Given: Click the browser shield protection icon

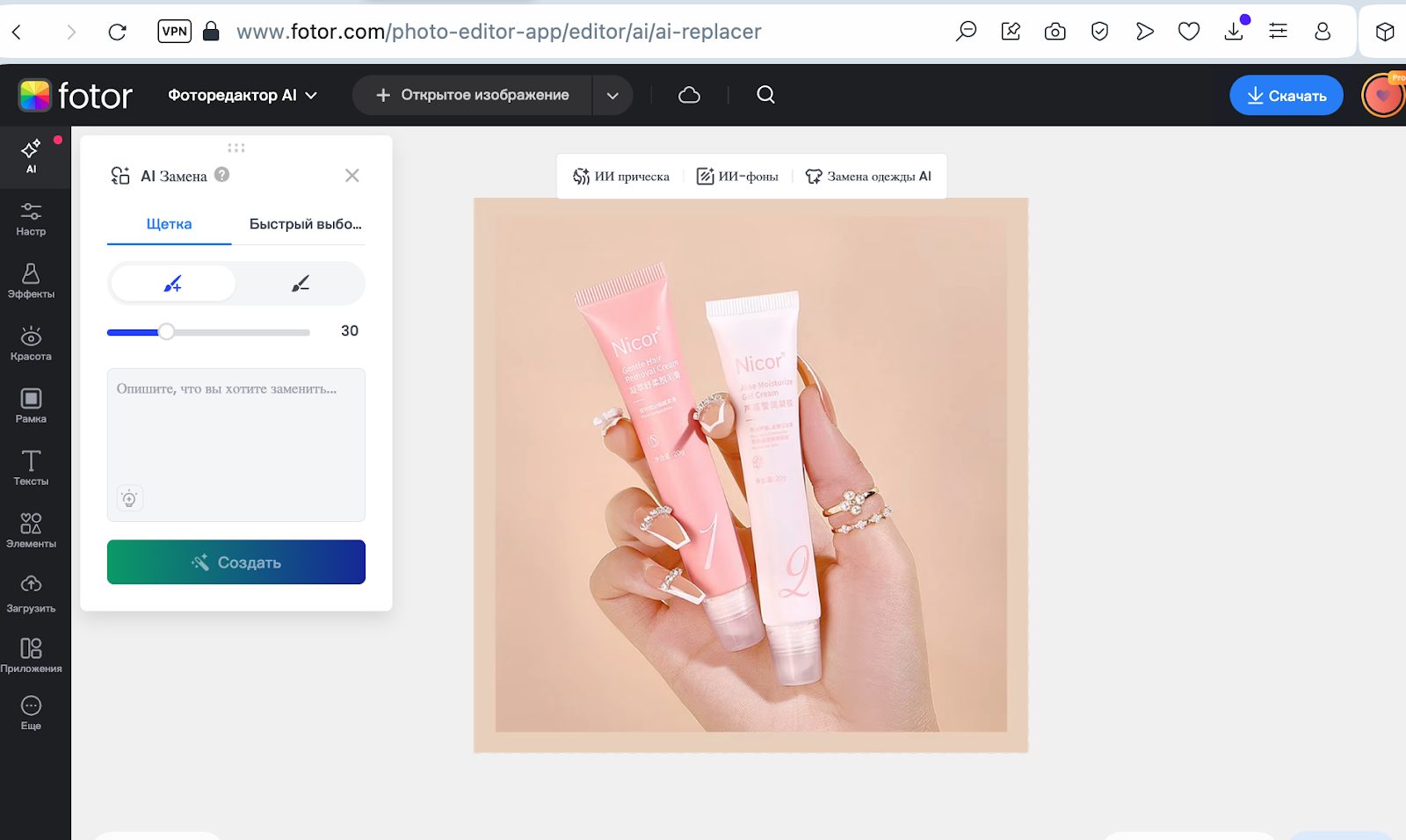Looking at the screenshot, I should coord(1099,32).
